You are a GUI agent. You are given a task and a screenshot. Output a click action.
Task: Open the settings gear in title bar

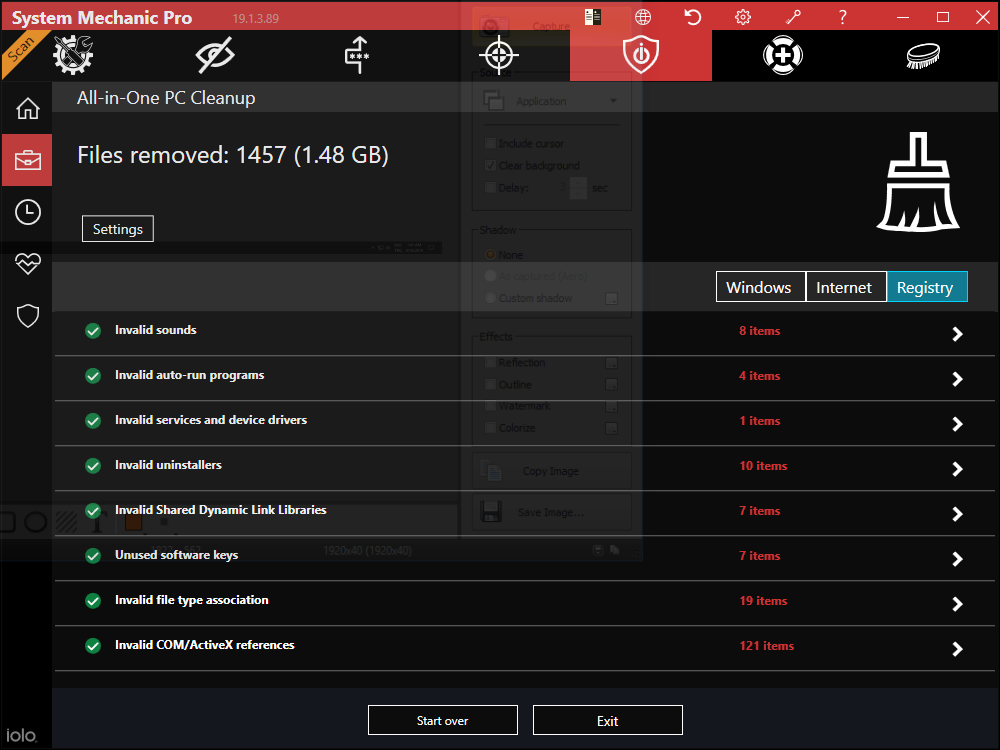pyautogui.click(x=742, y=17)
